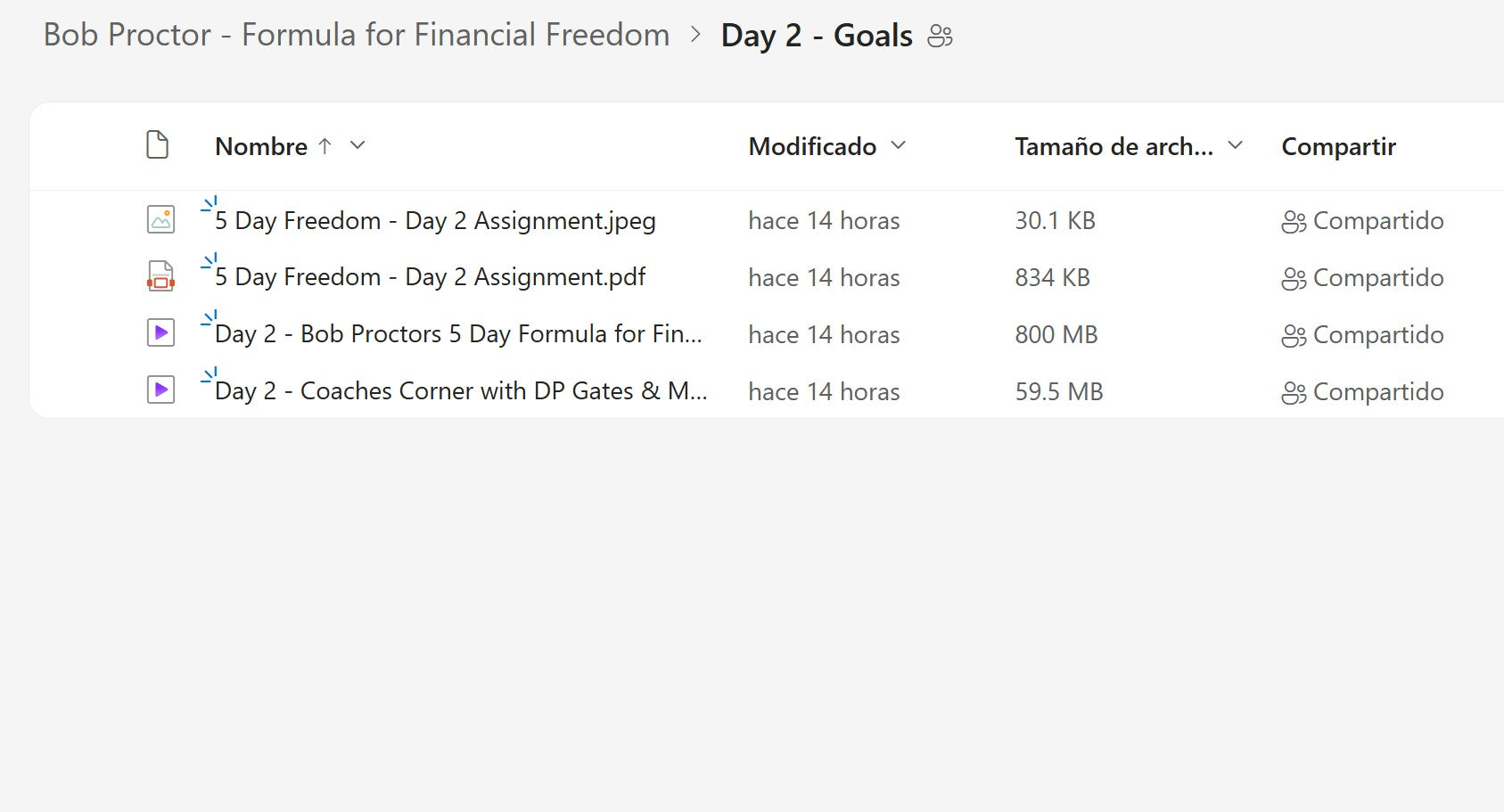Click the PDF file type icon
The width and height of the screenshot is (1504, 812).
160,276
